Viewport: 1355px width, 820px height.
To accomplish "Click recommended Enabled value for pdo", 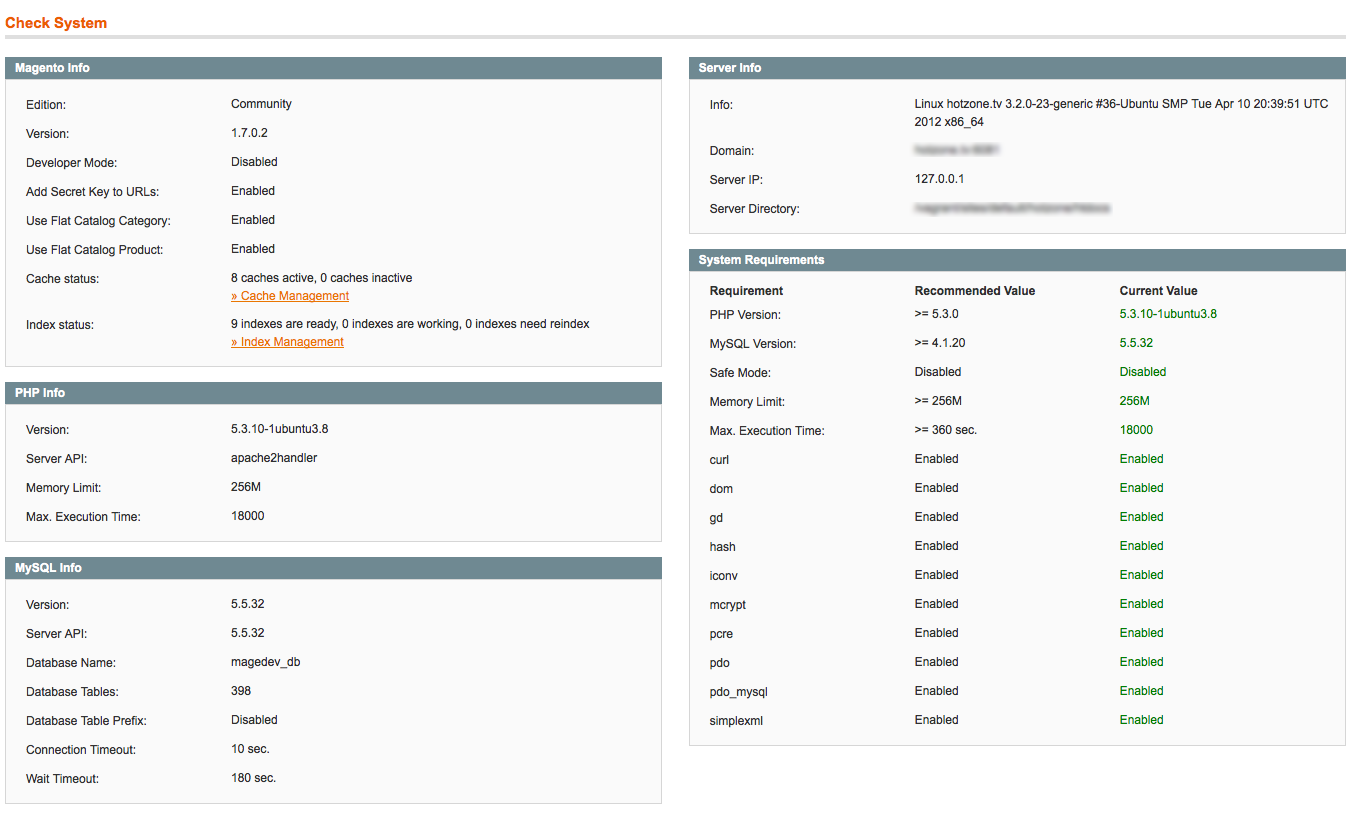I will click(937, 662).
